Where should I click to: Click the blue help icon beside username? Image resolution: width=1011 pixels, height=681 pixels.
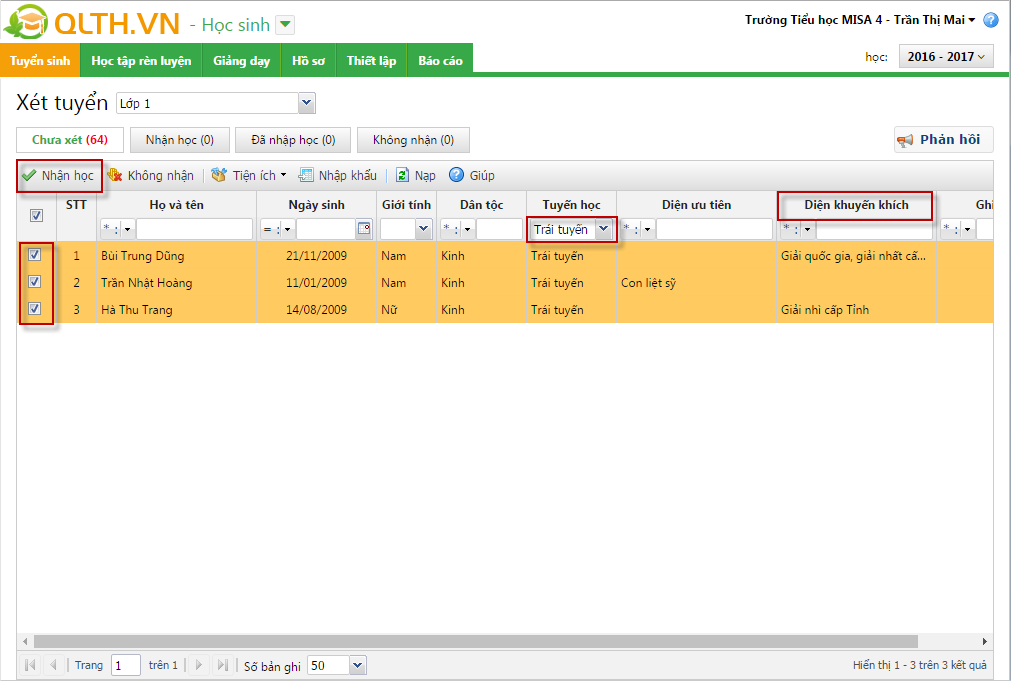point(990,20)
